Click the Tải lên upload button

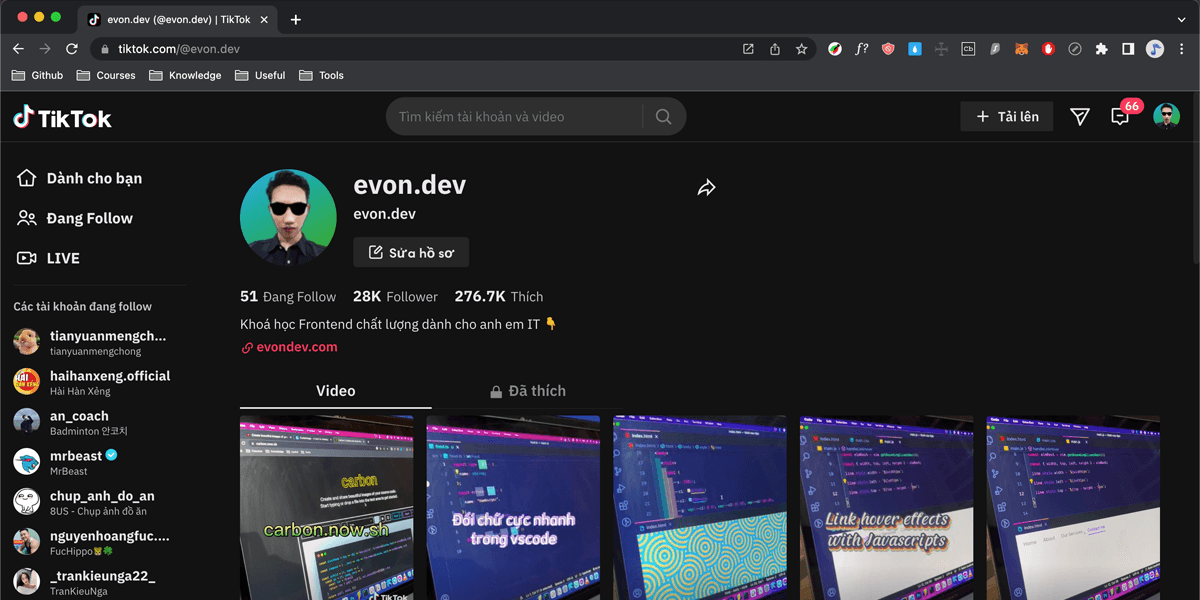tap(1007, 117)
